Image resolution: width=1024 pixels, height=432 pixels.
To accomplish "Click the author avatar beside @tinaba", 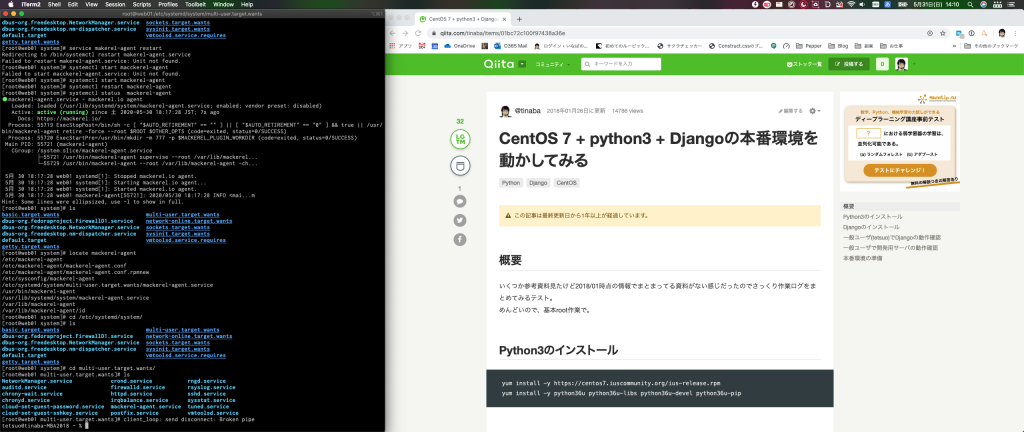I will coord(505,111).
